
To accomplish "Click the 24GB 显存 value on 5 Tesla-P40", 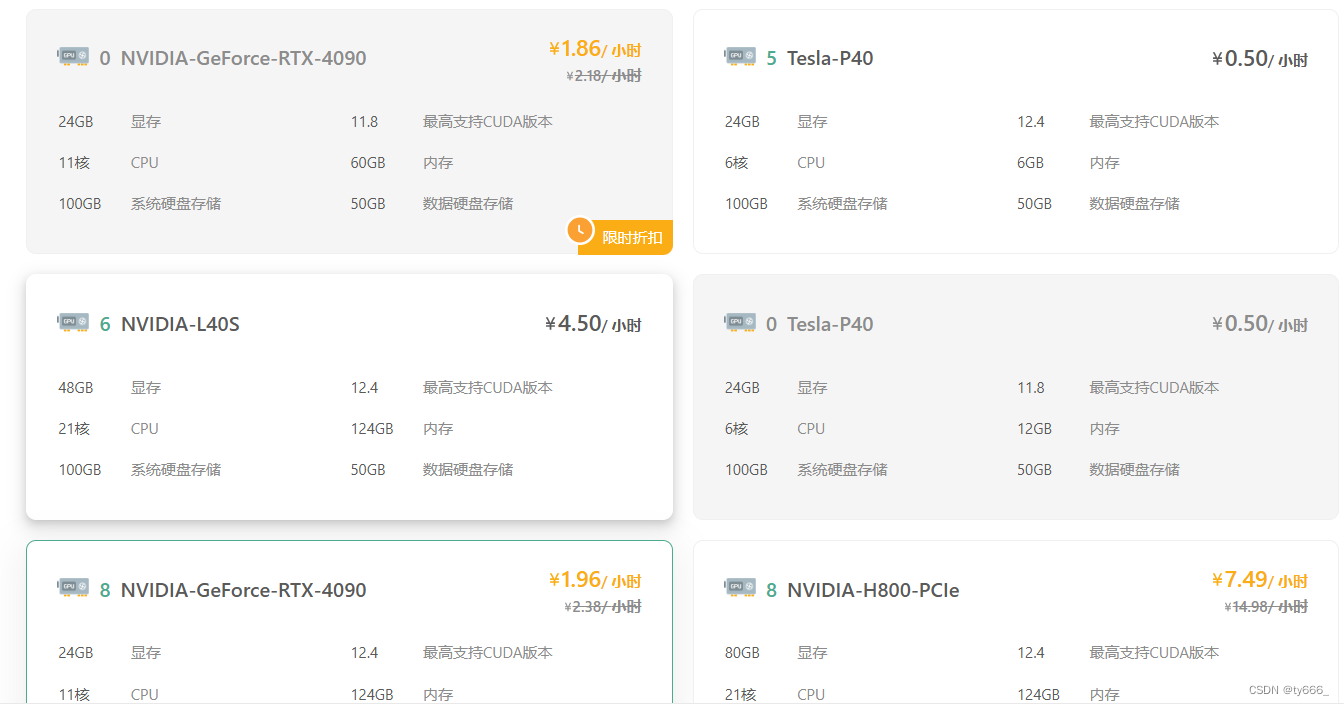I will [742, 122].
